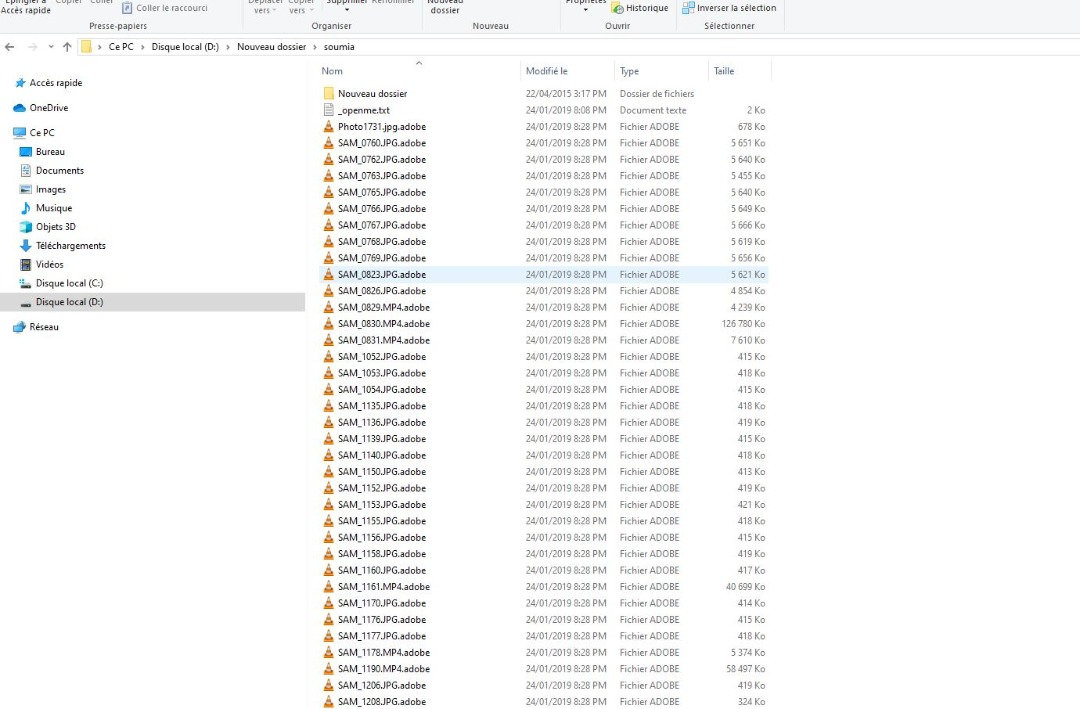Screen dimensions: 1080x709
Task: Click the '58 497 Ko' size cell
Action: [x=745, y=669]
